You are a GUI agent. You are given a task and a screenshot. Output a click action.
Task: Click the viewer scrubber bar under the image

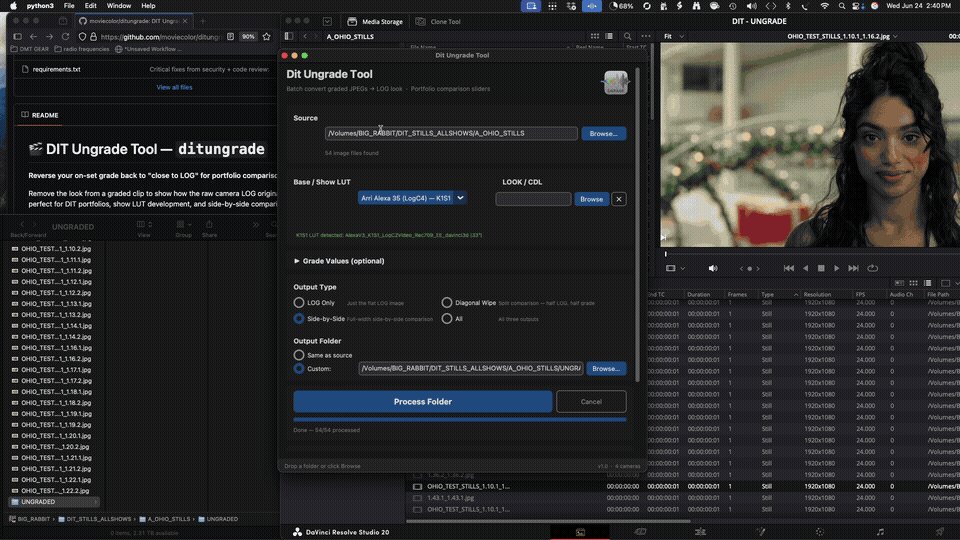812,254
